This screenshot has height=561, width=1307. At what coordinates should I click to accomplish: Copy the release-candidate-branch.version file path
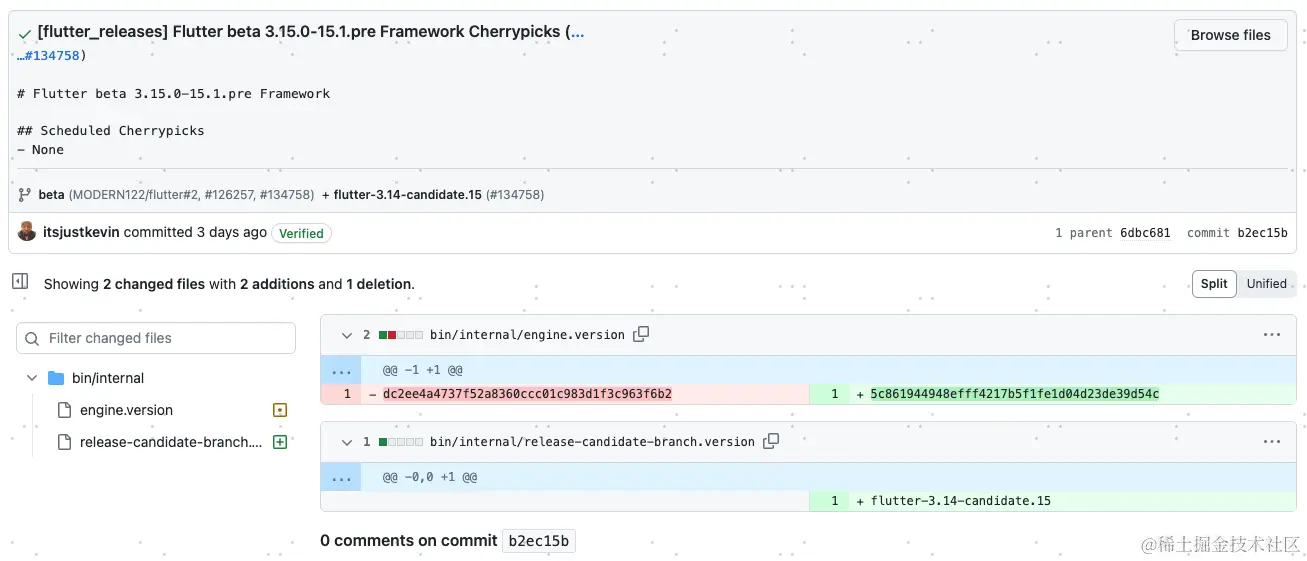pyautogui.click(x=771, y=441)
